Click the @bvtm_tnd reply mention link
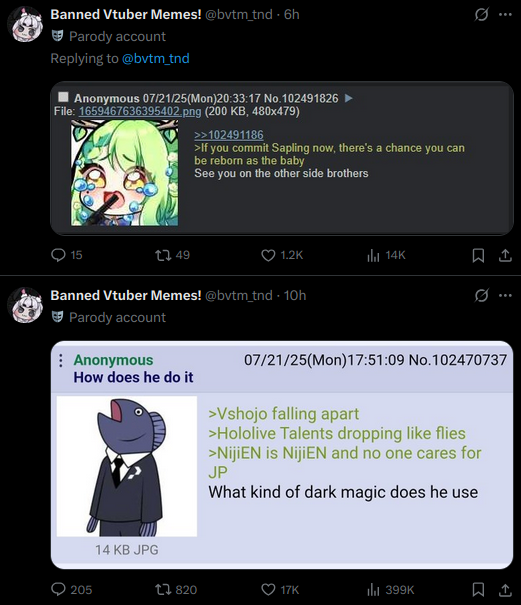This screenshot has width=521, height=605. pyautogui.click(x=156, y=58)
